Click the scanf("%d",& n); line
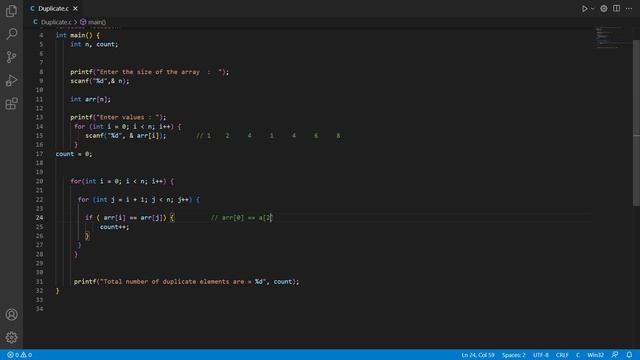640x360 pixels. click(x=100, y=81)
